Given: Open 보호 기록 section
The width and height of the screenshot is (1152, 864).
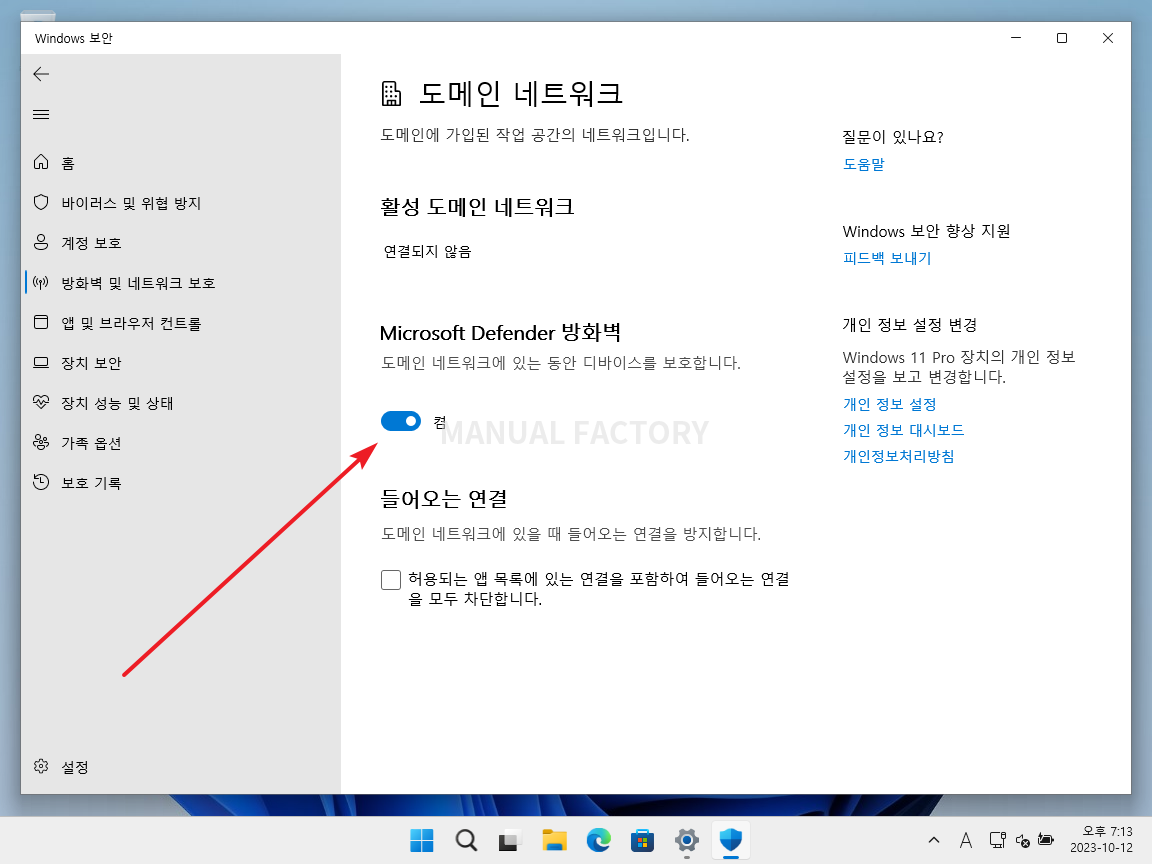Looking at the screenshot, I should coord(91,483).
